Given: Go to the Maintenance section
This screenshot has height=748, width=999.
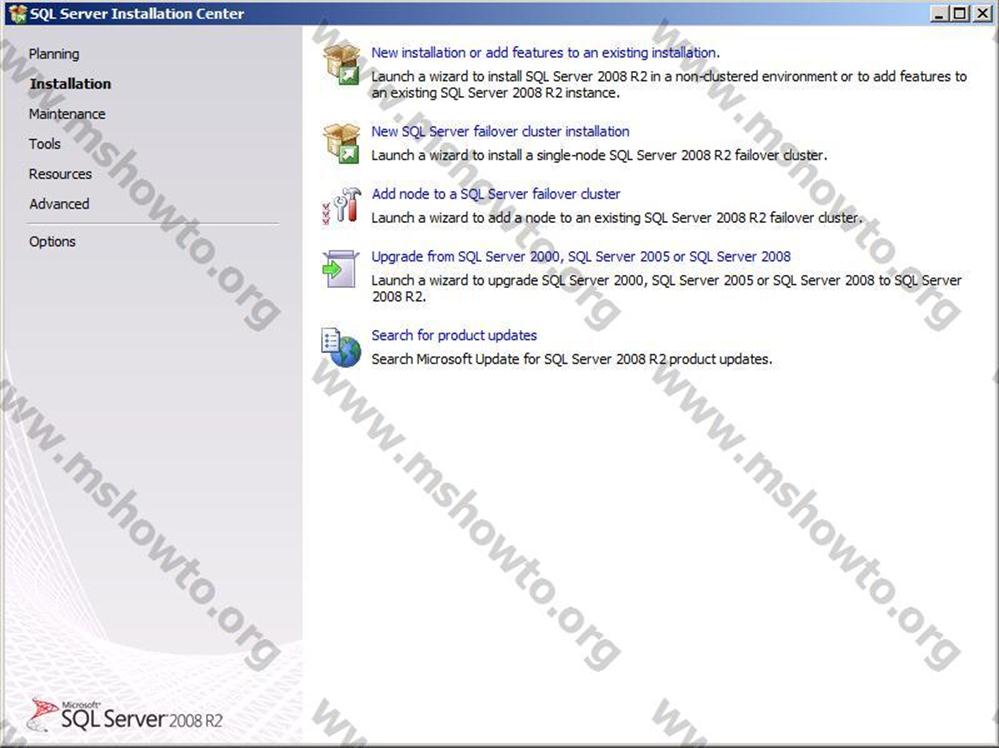Looking at the screenshot, I should pos(67,114).
